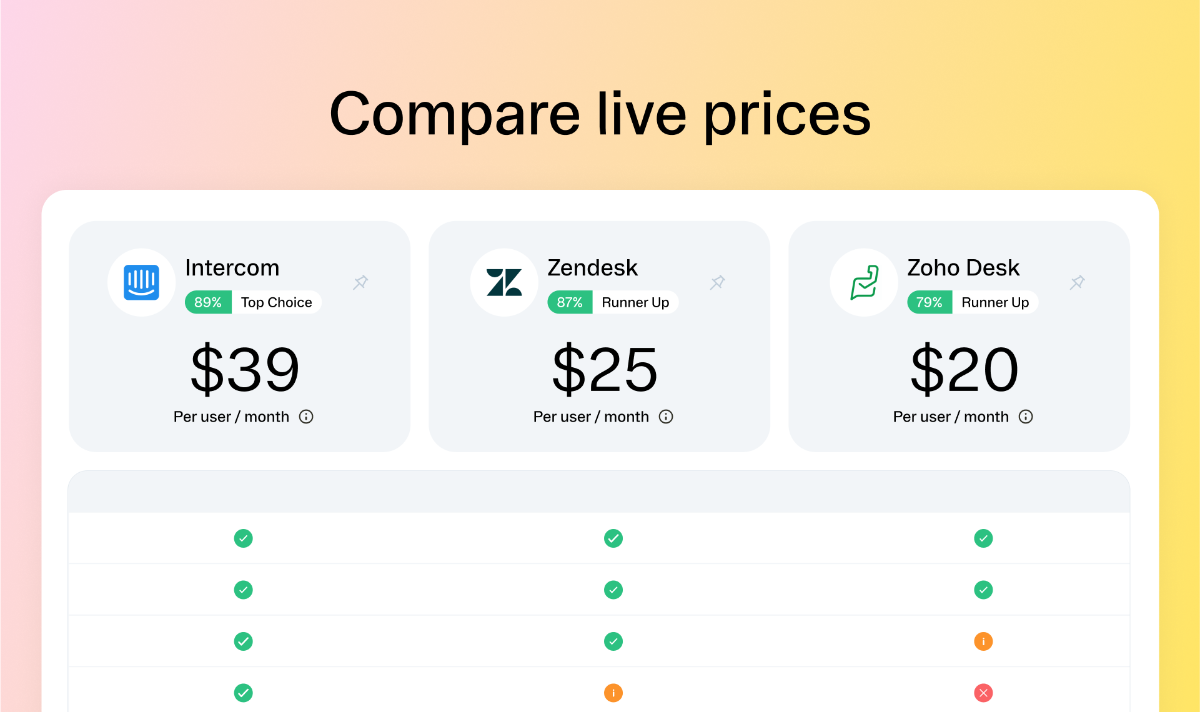The image size is (1200, 712).
Task: Click the Compare live prices heading
Action: pos(600,113)
